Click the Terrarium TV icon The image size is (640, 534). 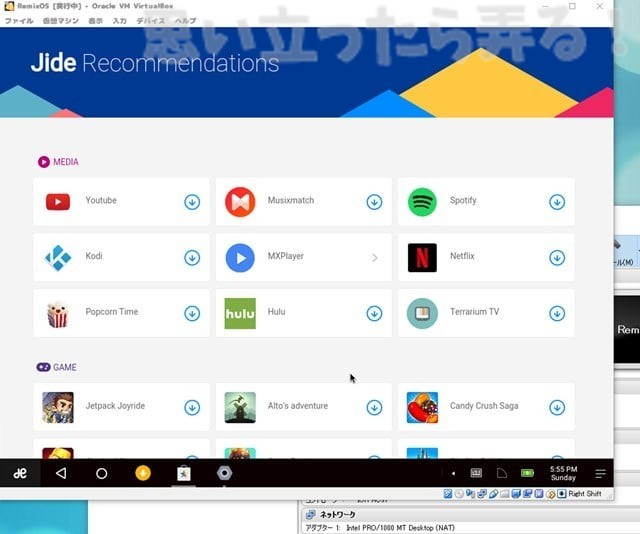coord(422,314)
